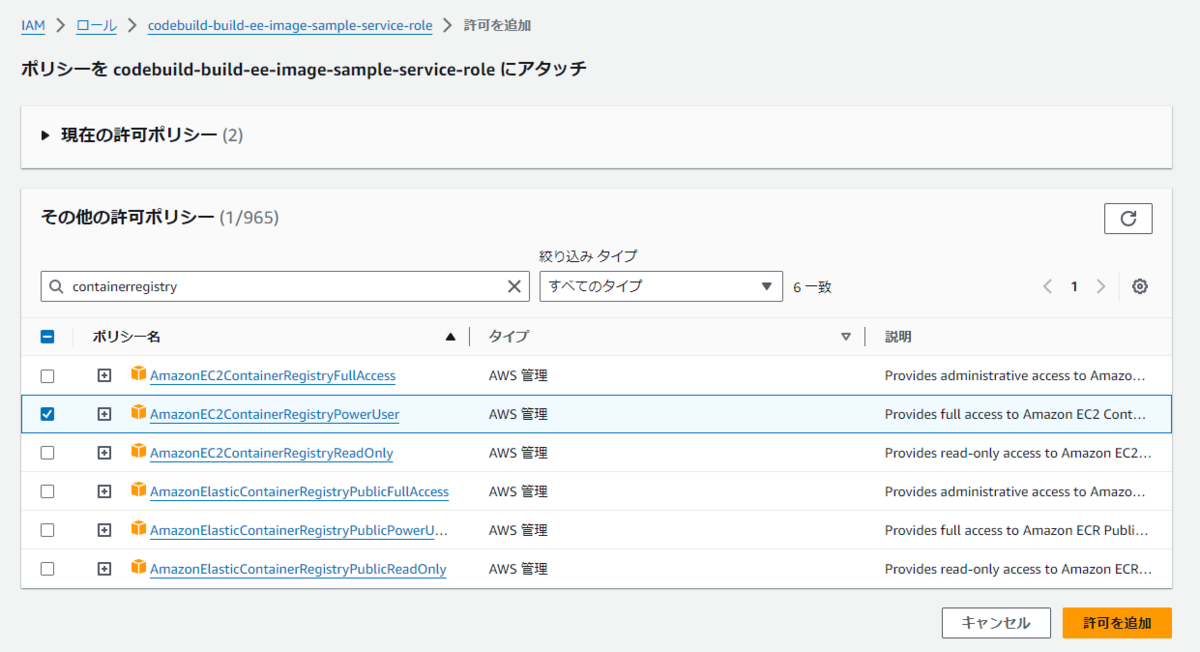This screenshot has width=1200, height=652.
Task: Expand AmazonEC2ContainerRegistryReadOnly policy details
Action: coord(104,453)
